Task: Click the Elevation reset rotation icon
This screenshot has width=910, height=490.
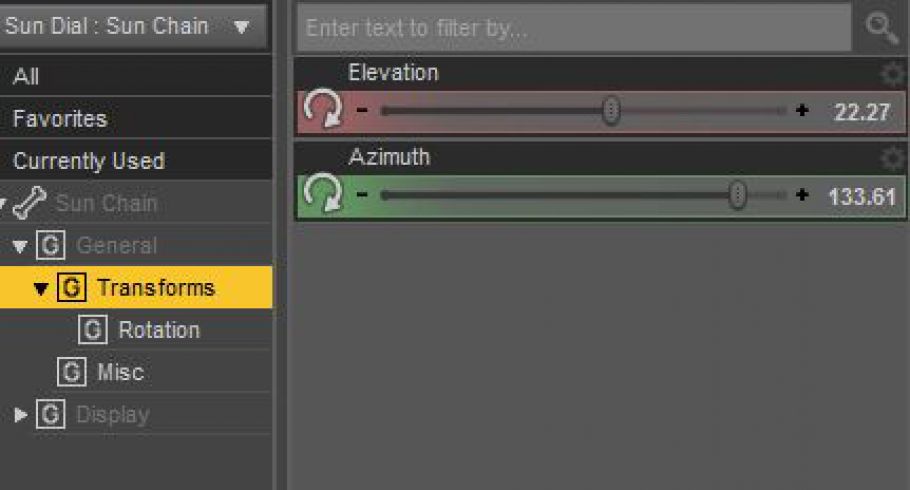Action: (322, 110)
